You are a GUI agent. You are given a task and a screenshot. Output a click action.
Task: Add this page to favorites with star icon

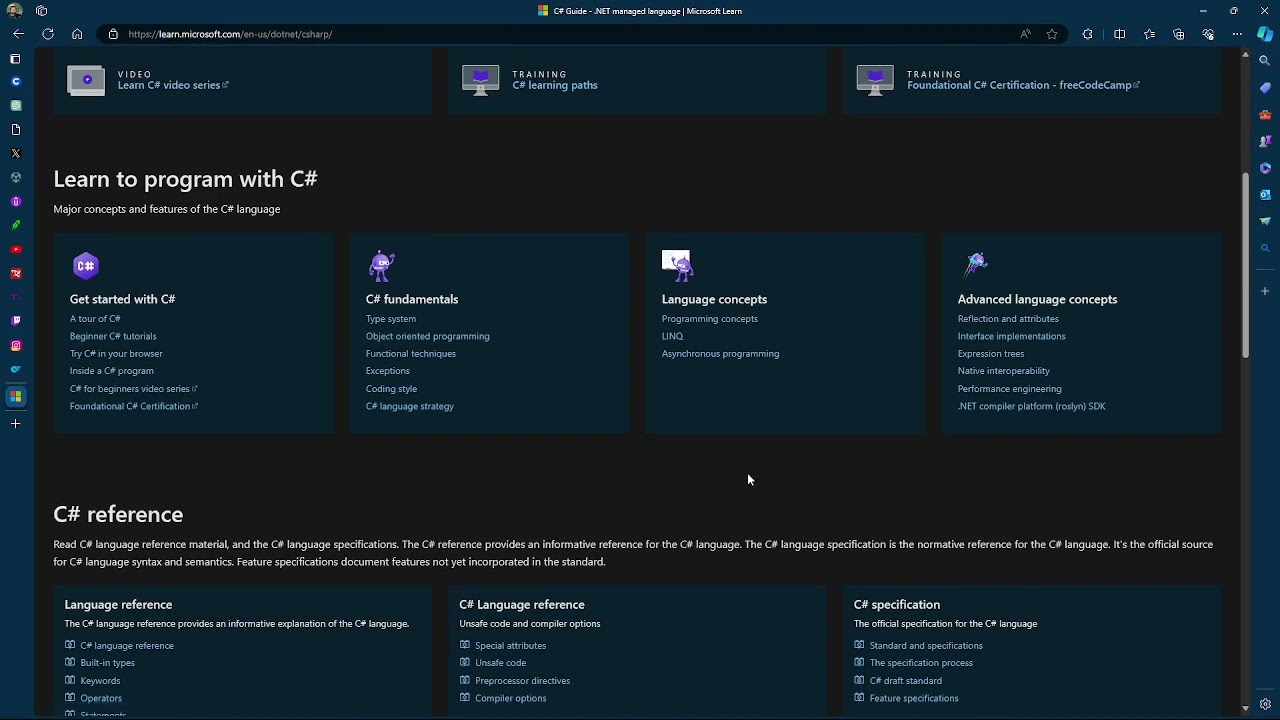pos(1052,34)
